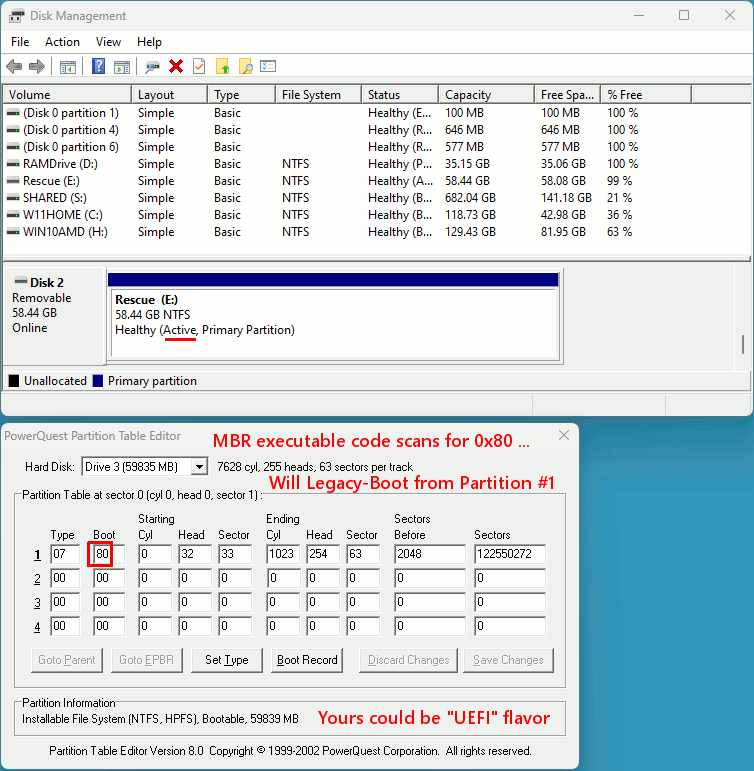Click the Properties checkmark page icon
Image resolution: width=754 pixels, height=771 pixels.
tap(199, 66)
